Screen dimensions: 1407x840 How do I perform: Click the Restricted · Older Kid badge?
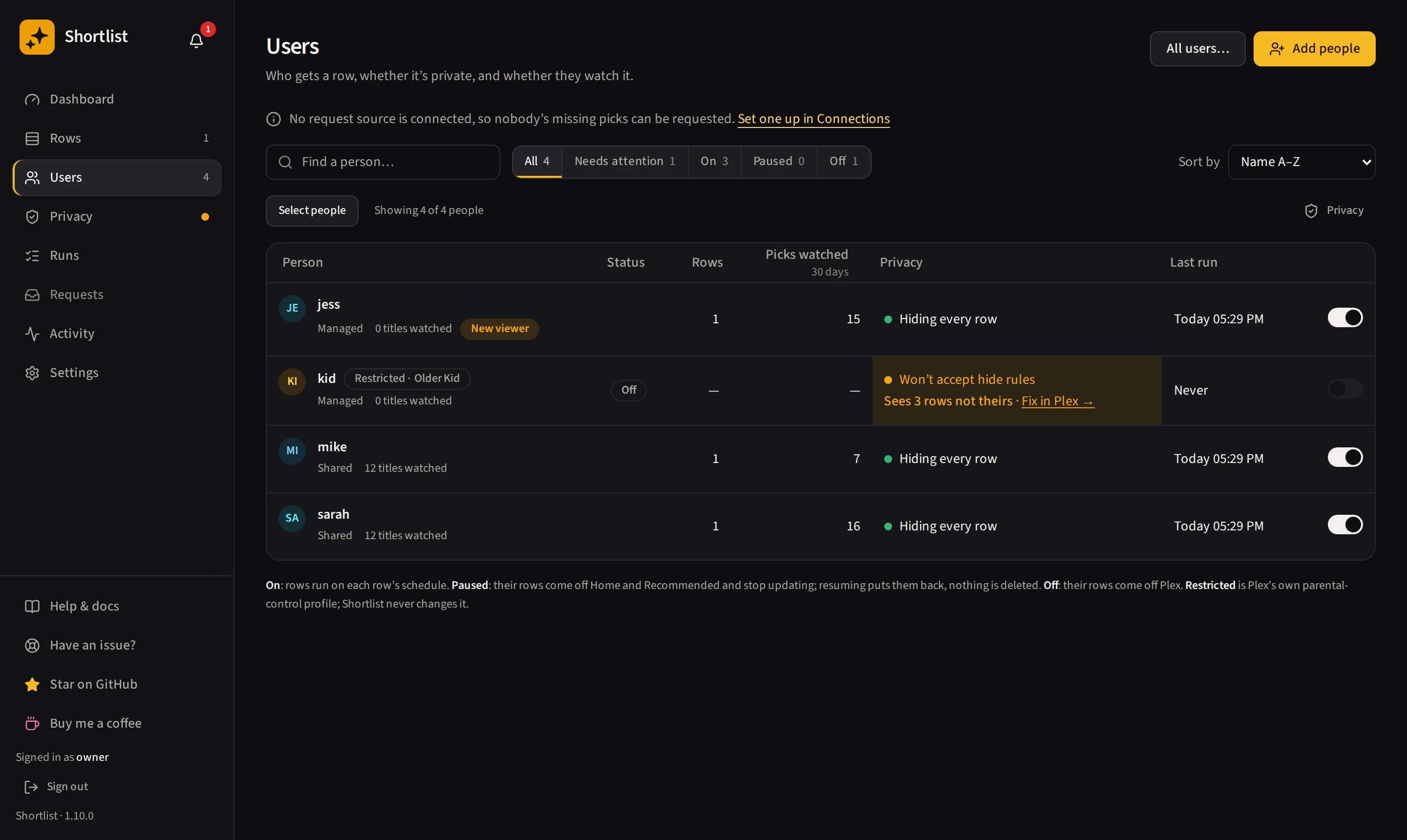click(x=407, y=378)
